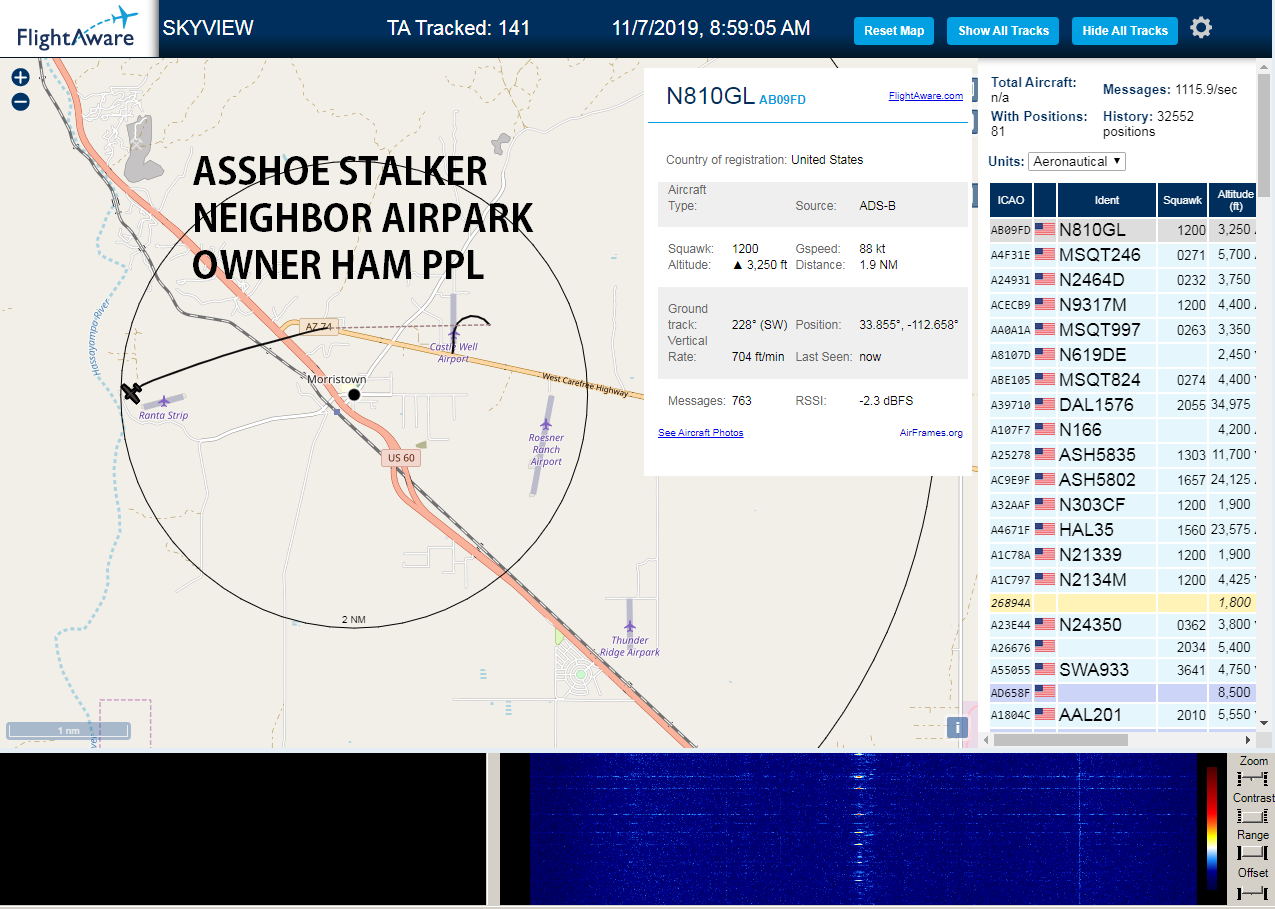Click the aircraft table horizontal scrollbar
The width and height of the screenshot is (1275, 909).
[1060, 740]
